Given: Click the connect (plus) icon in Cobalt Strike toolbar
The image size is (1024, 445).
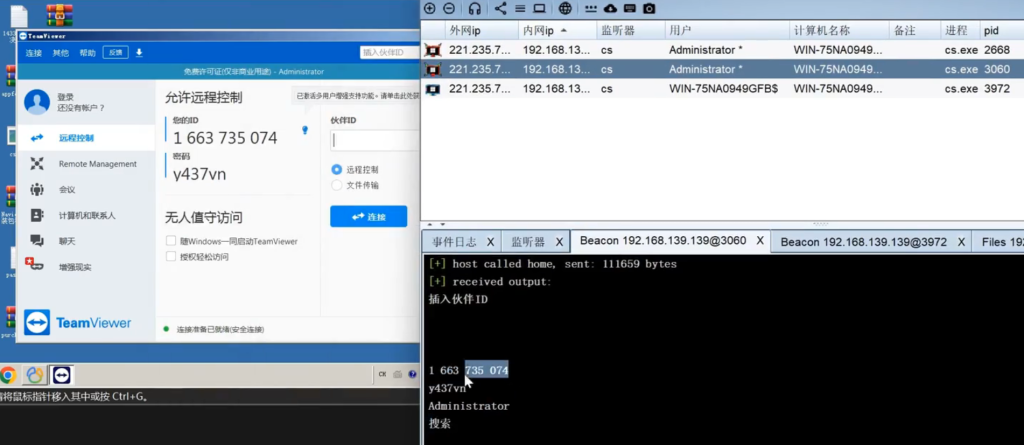Looking at the screenshot, I should pyautogui.click(x=429, y=8).
